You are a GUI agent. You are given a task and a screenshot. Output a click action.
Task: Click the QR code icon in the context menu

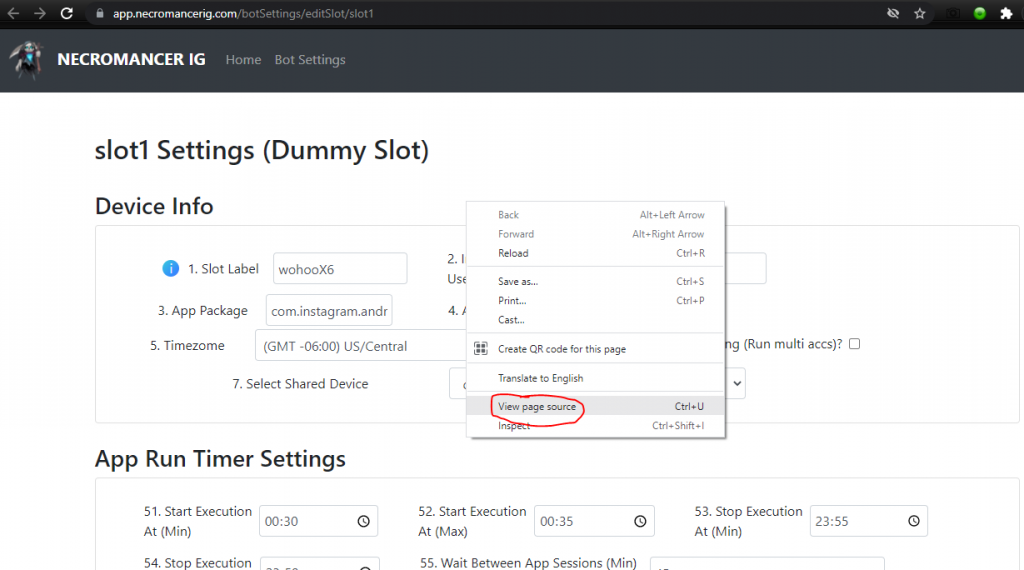481,349
